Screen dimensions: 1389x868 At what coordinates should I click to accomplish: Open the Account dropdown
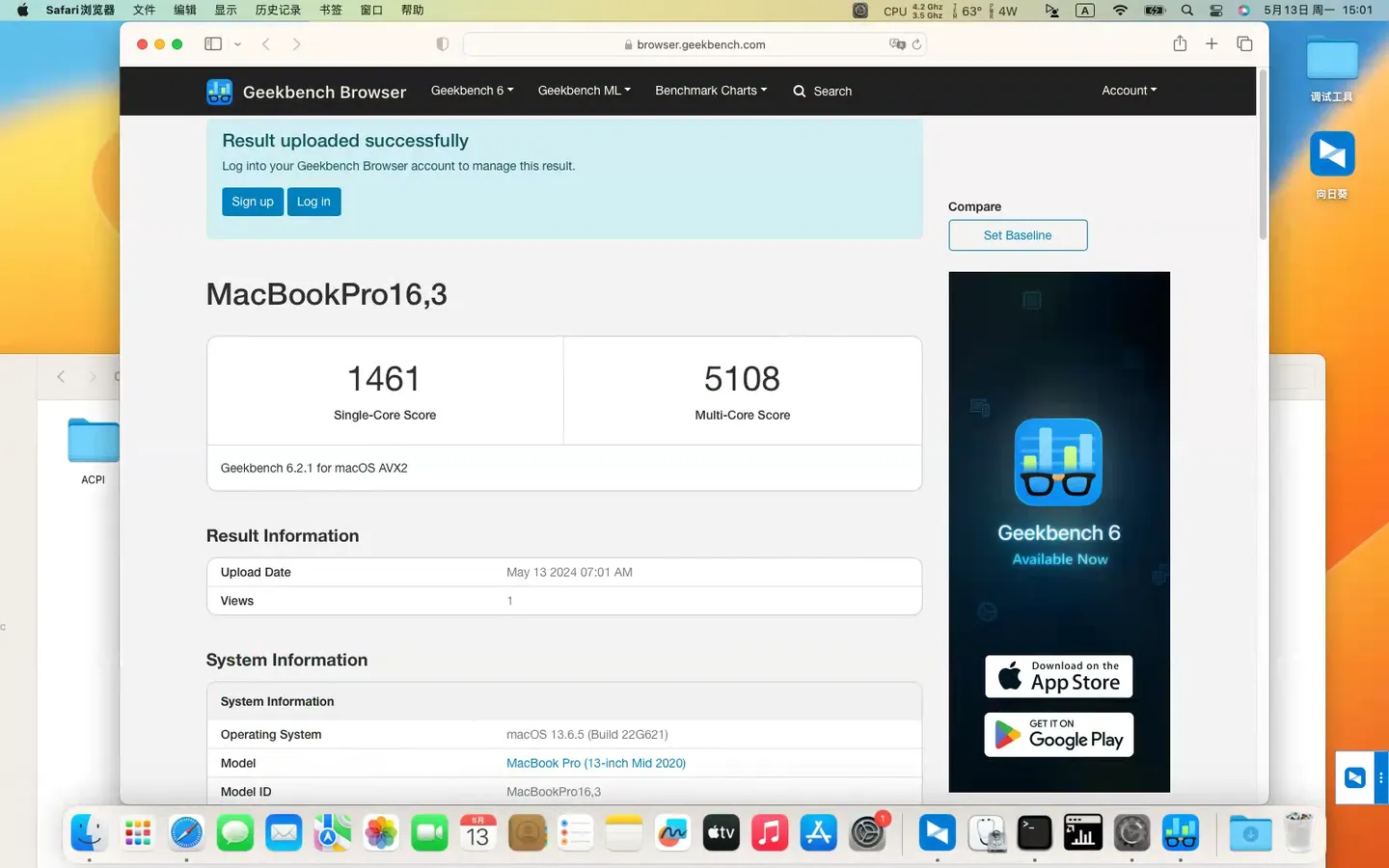point(1128,91)
